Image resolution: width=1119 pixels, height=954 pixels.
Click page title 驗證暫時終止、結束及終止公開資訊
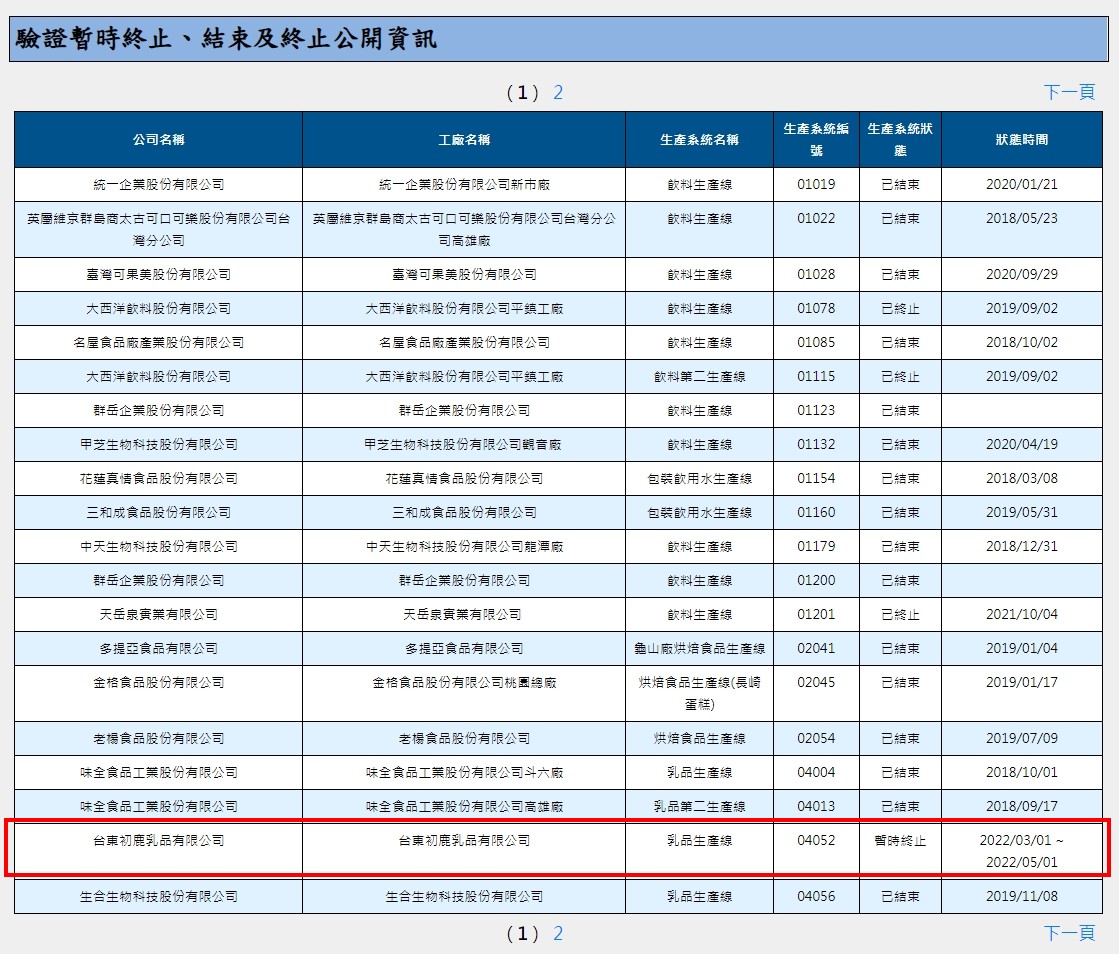click(226, 39)
